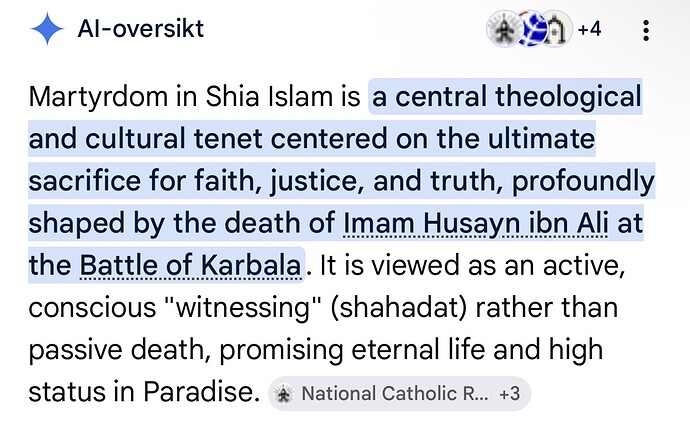Click the favicon inside the source chip
Image resolution: width=690 pixels, height=436 pixels.
coord(284,393)
